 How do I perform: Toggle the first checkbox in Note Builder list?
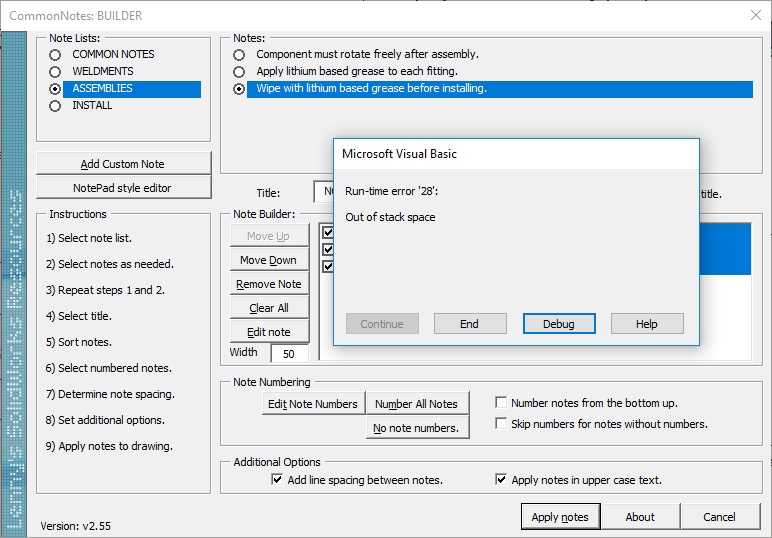pos(328,232)
